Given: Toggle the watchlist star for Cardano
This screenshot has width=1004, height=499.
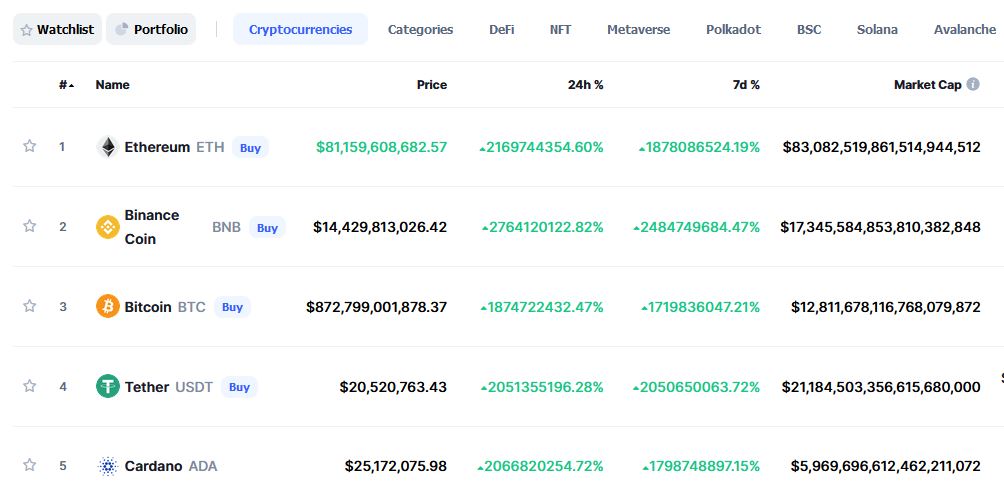Looking at the screenshot, I should pos(29,465).
